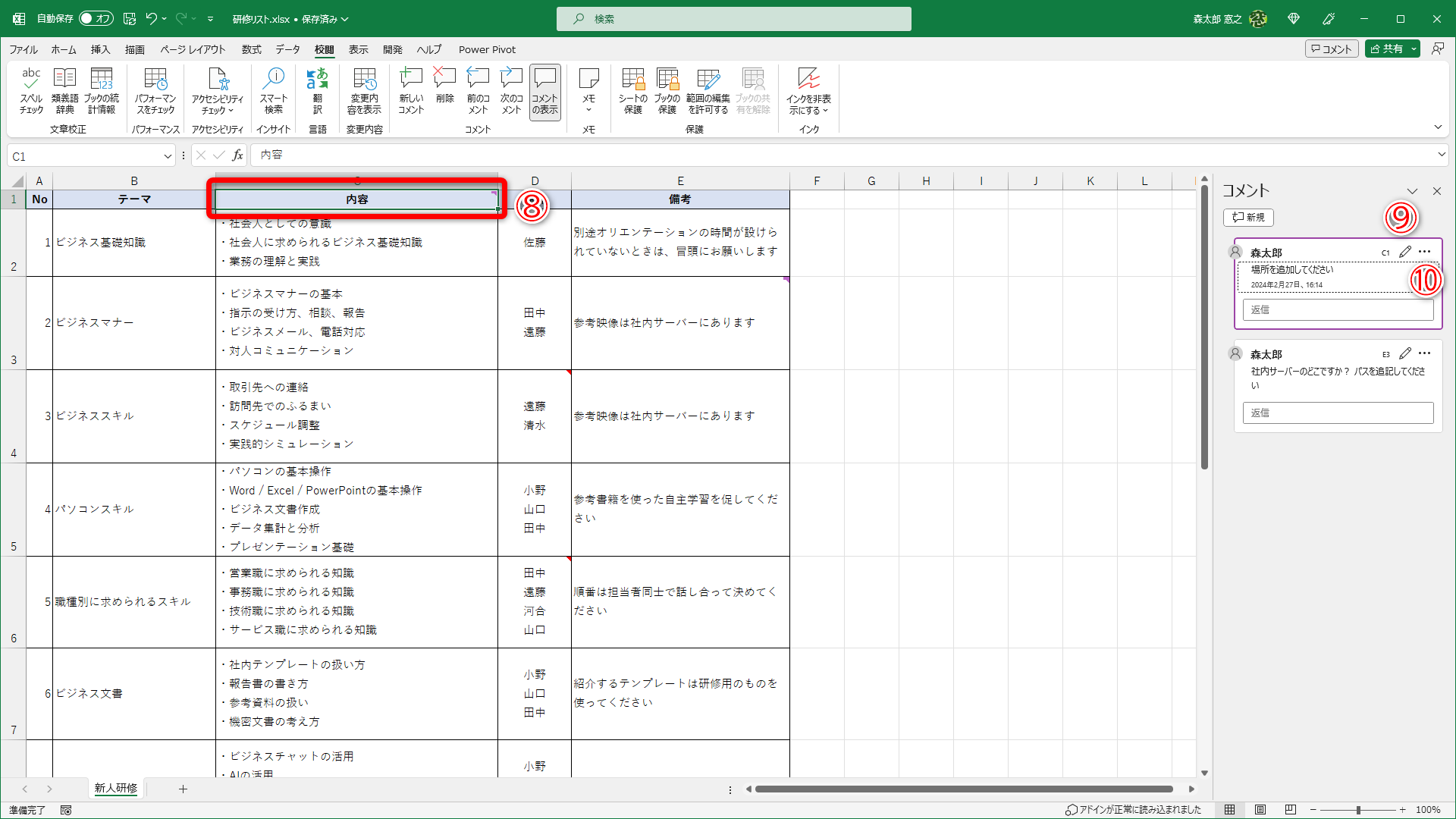Click 新規 to start a new comment thread
The image size is (1456, 819).
click(x=1248, y=218)
